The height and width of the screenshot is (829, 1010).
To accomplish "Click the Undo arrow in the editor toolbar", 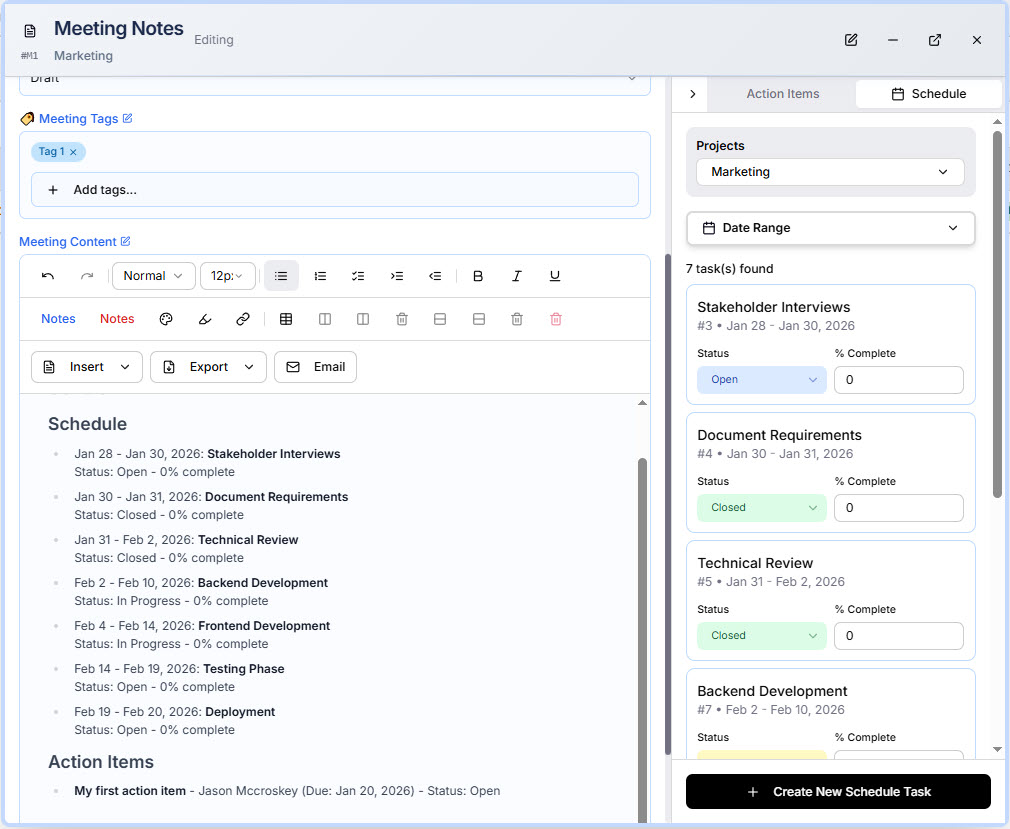I will [x=48, y=275].
